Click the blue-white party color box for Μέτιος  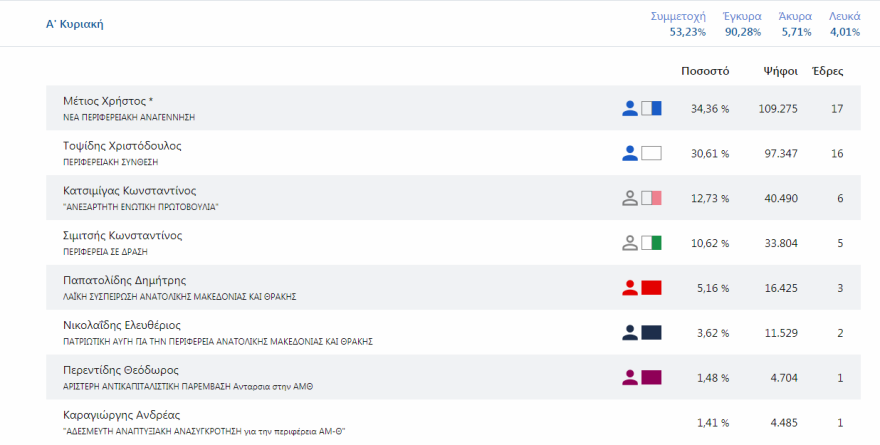point(651,108)
